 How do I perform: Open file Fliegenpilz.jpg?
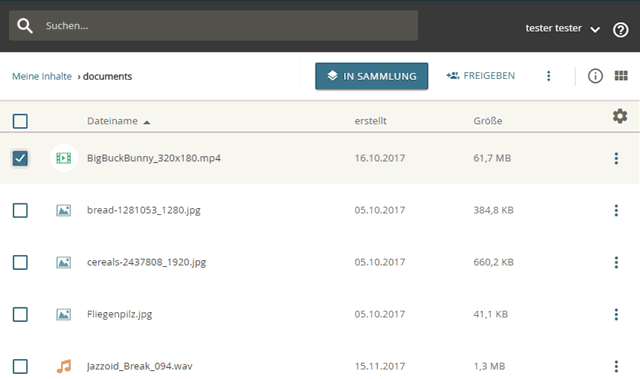[119, 315]
